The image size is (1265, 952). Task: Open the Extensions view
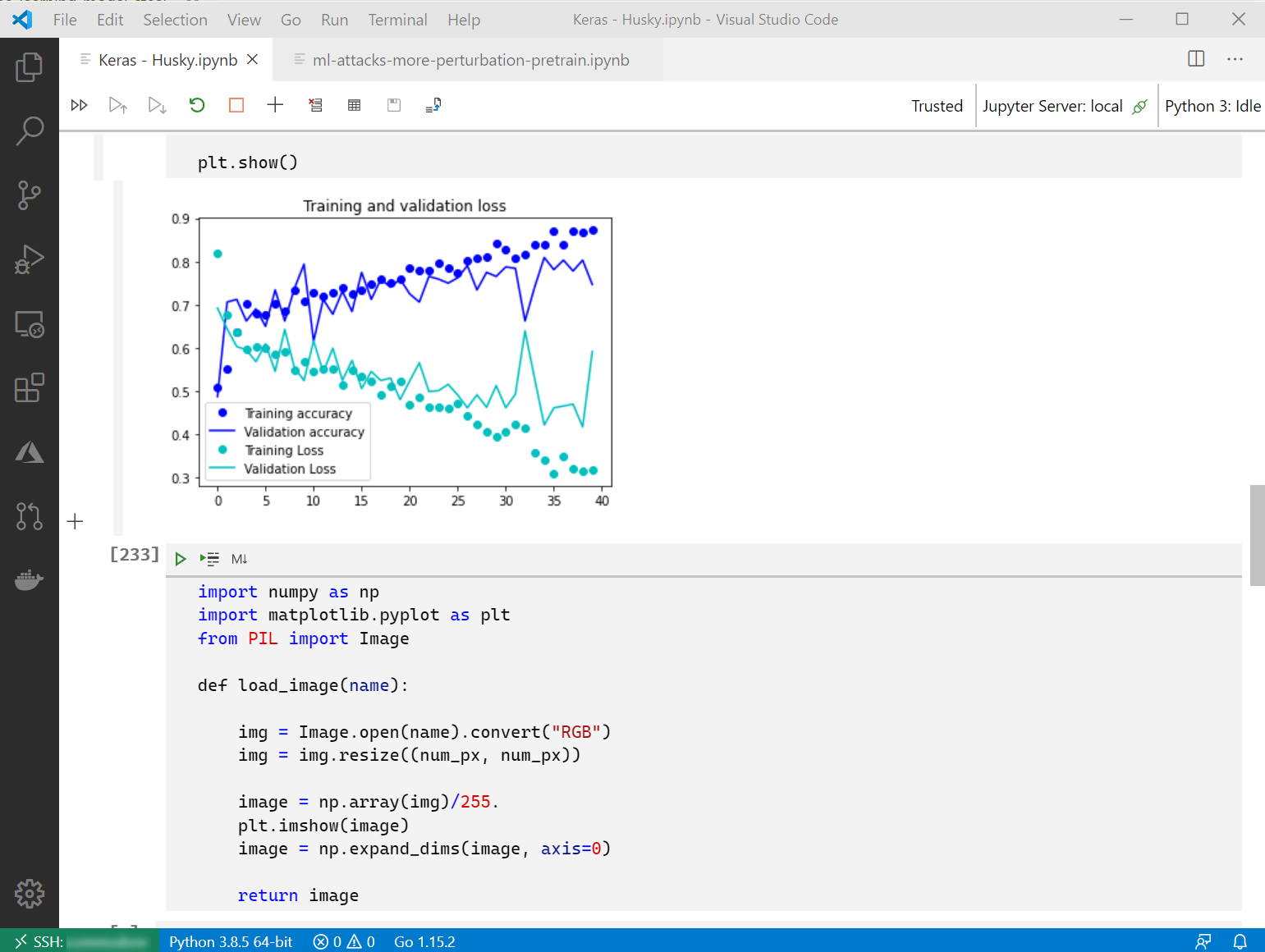(x=30, y=388)
